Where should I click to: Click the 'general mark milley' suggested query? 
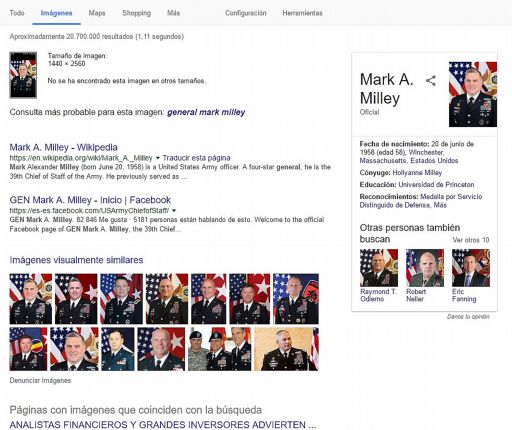click(x=206, y=112)
